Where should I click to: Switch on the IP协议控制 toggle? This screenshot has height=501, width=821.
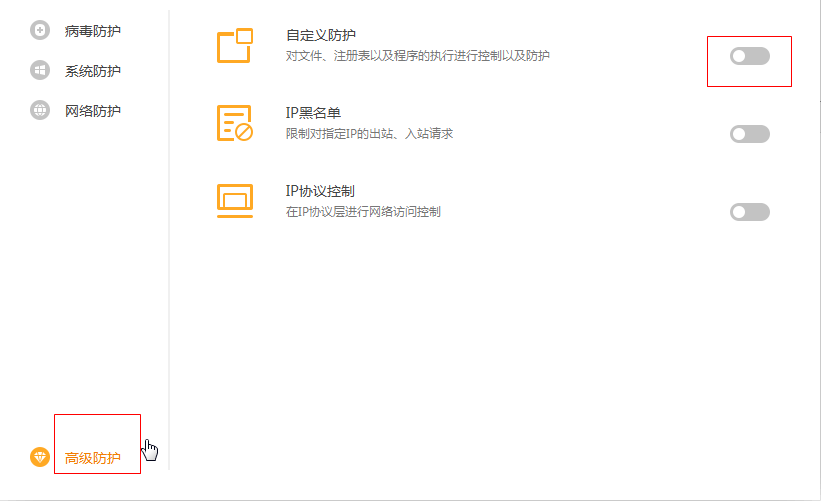(749, 211)
